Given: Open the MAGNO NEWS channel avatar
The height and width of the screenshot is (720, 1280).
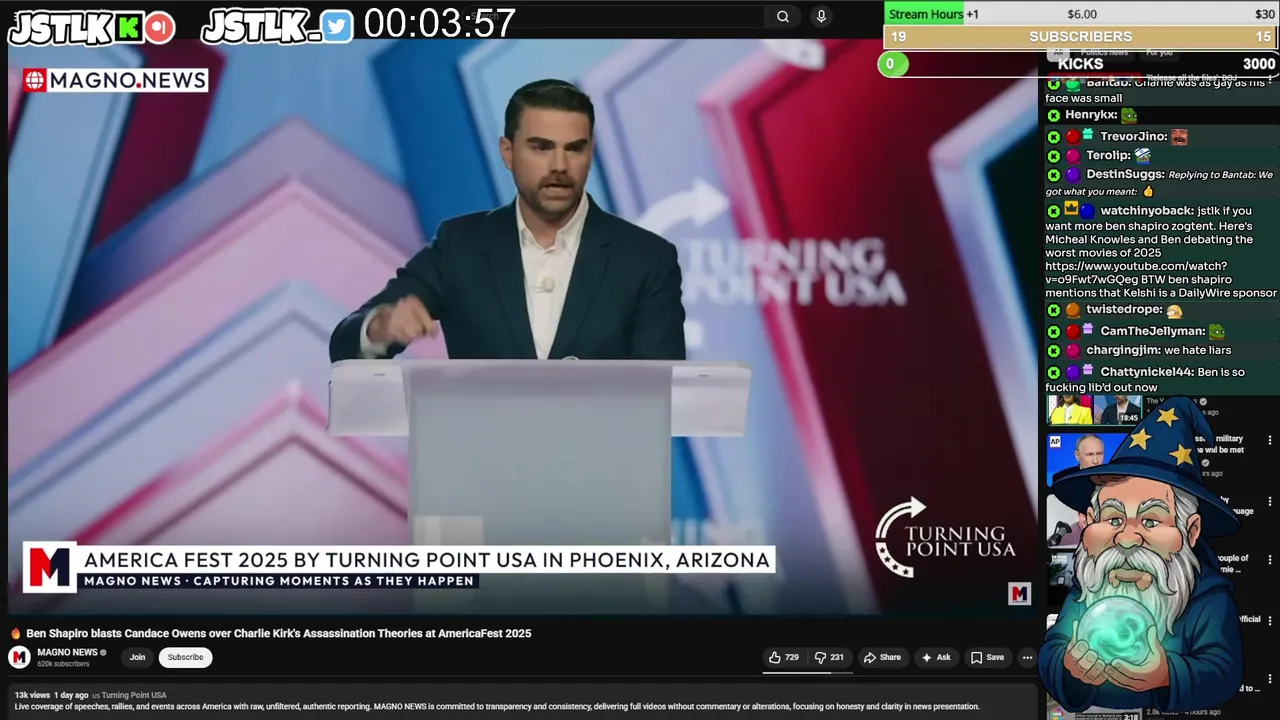Looking at the screenshot, I should 19,657.
